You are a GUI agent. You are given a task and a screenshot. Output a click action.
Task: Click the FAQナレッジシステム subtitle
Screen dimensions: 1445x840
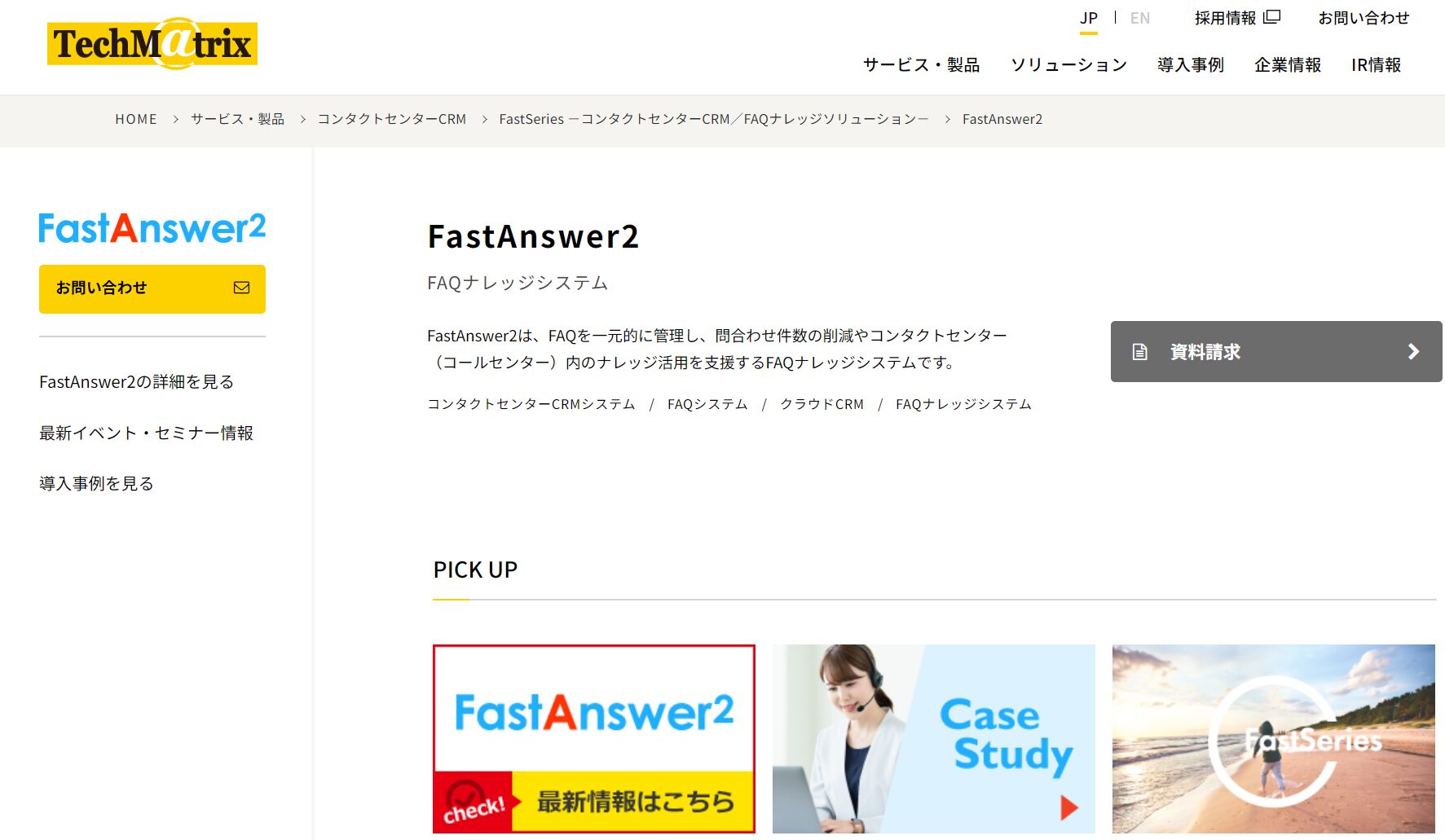[x=518, y=283]
